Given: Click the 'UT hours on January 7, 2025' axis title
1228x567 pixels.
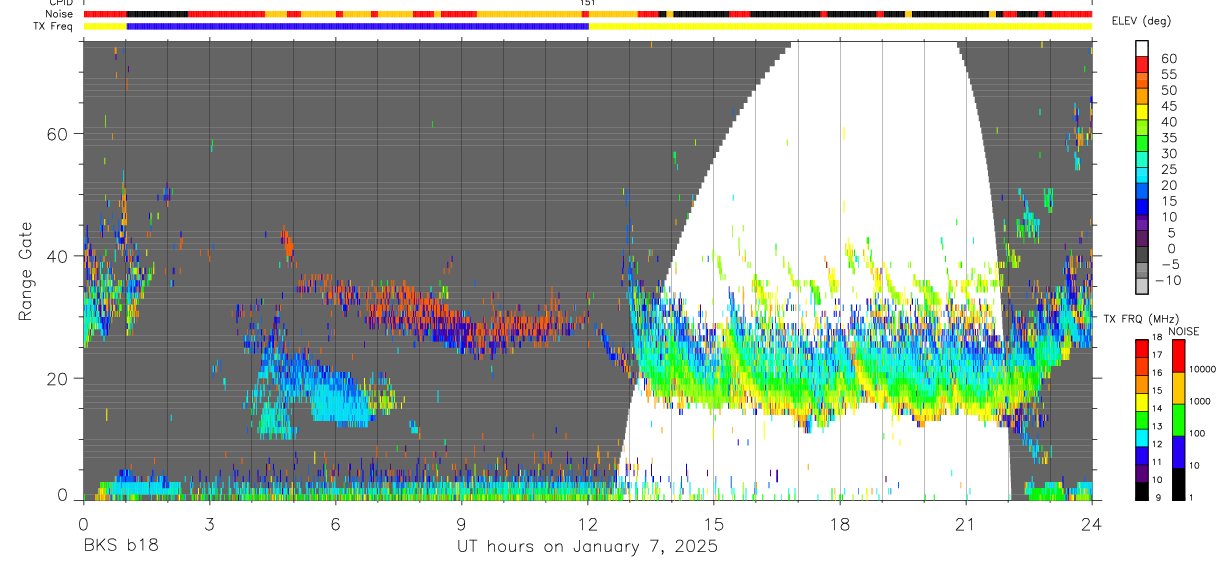Looking at the screenshot, I should pos(588,547).
